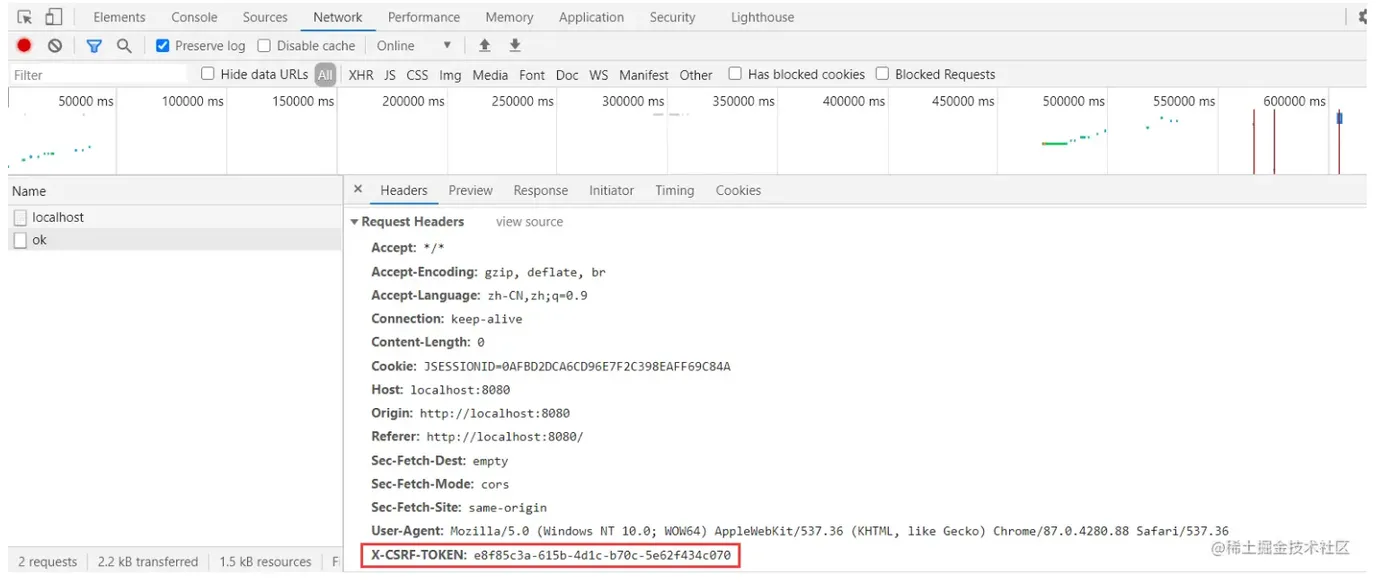Select the Headers detail tab

click(x=404, y=191)
